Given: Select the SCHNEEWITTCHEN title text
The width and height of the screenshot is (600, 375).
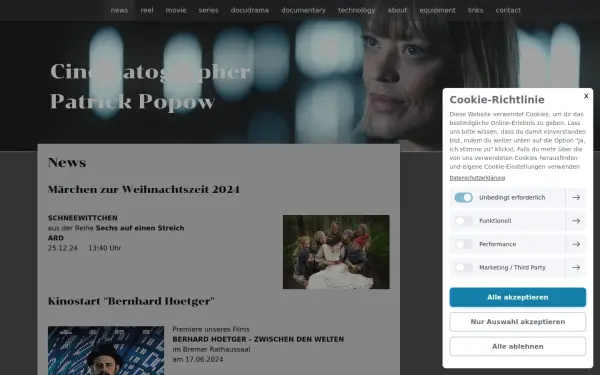Looking at the screenshot, I should coord(83,218).
